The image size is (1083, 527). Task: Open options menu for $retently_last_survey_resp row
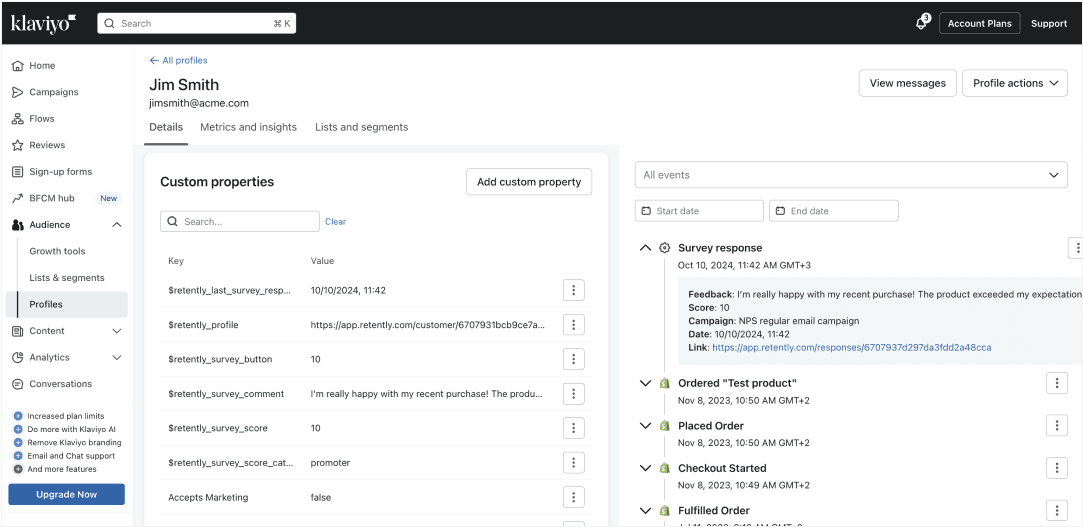(573, 290)
